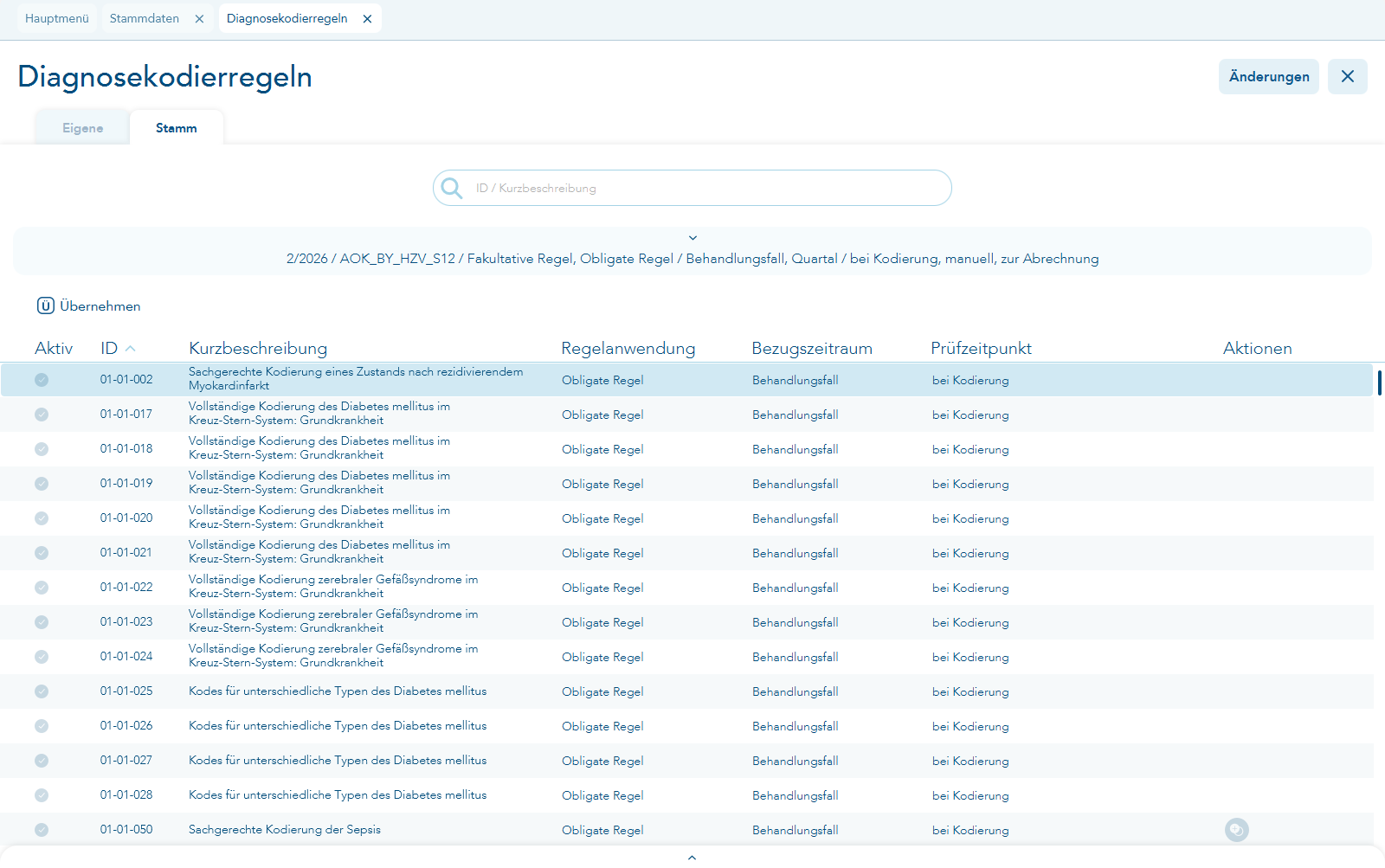Click the Änderungen button
The image size is (1385, 868).
(x=1268, y=76)
